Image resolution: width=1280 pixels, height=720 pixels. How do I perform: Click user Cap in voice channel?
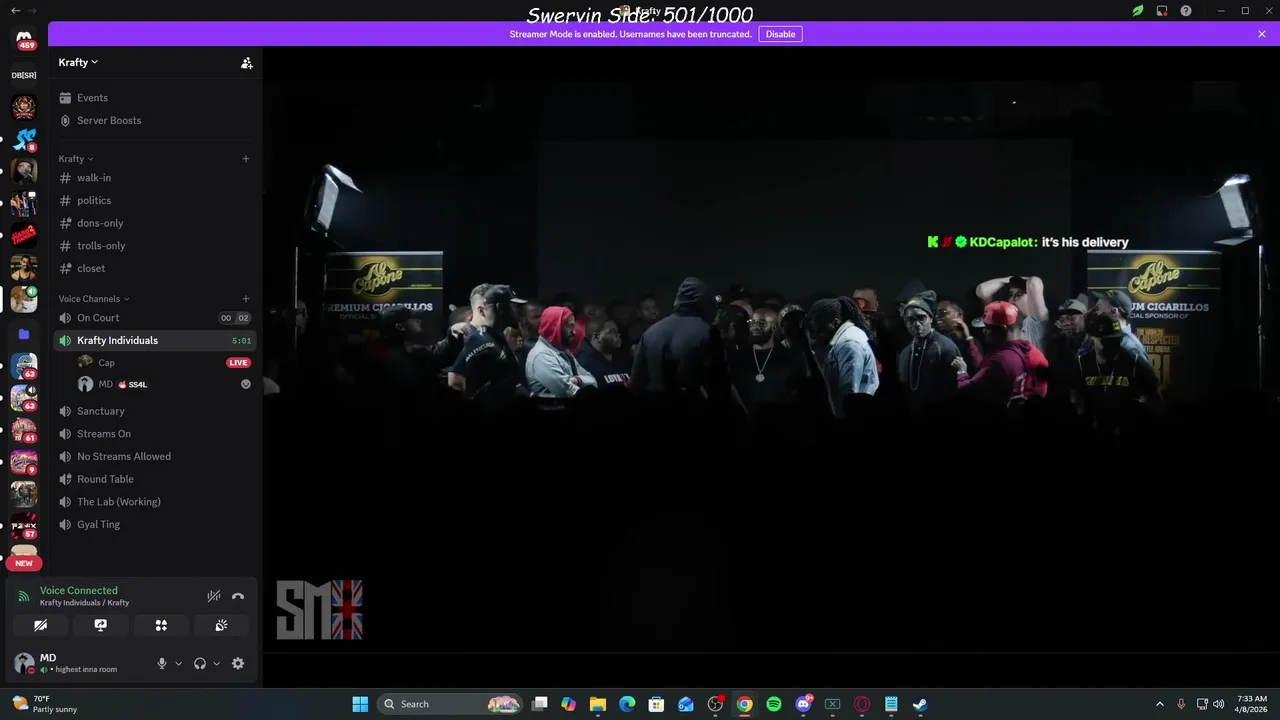(106, 362)
